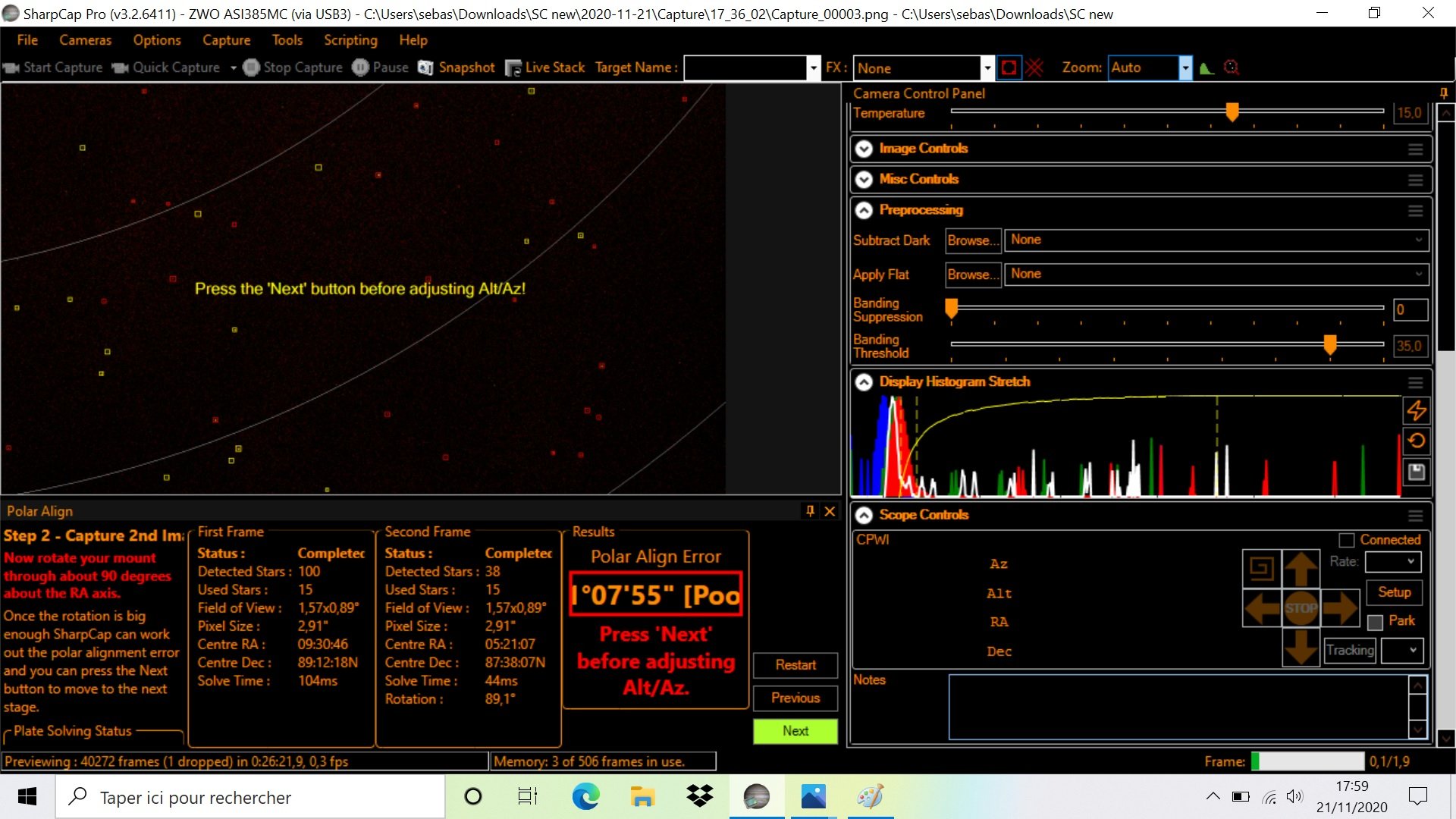Open Display Histogram Stretch drag-handle menu
Image resolution: width=1456 pixels, height=819 pixels.
point(1415,382)
